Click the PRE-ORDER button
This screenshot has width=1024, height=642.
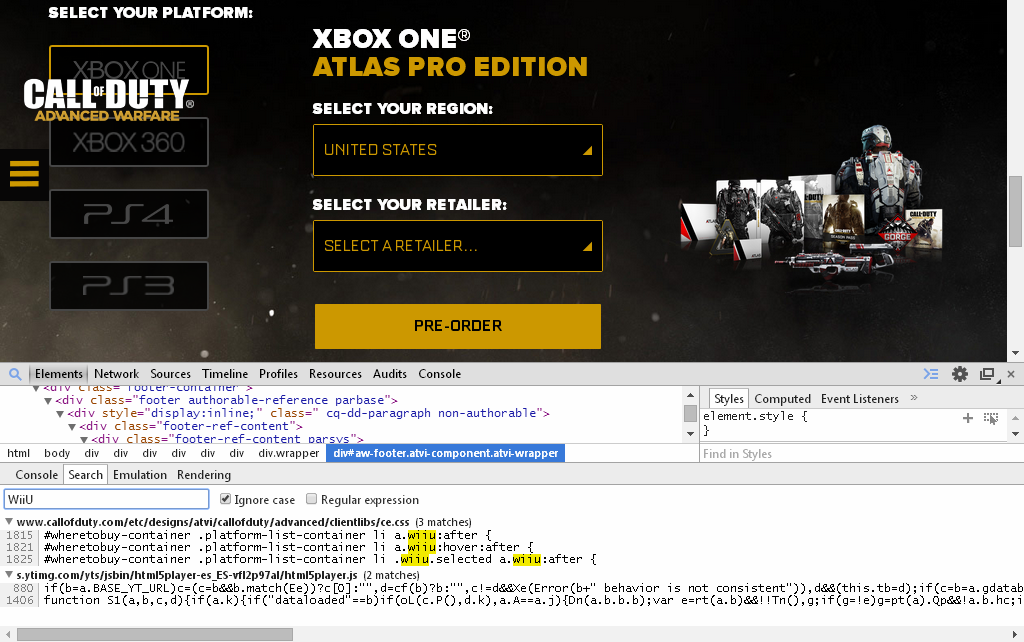458,326
